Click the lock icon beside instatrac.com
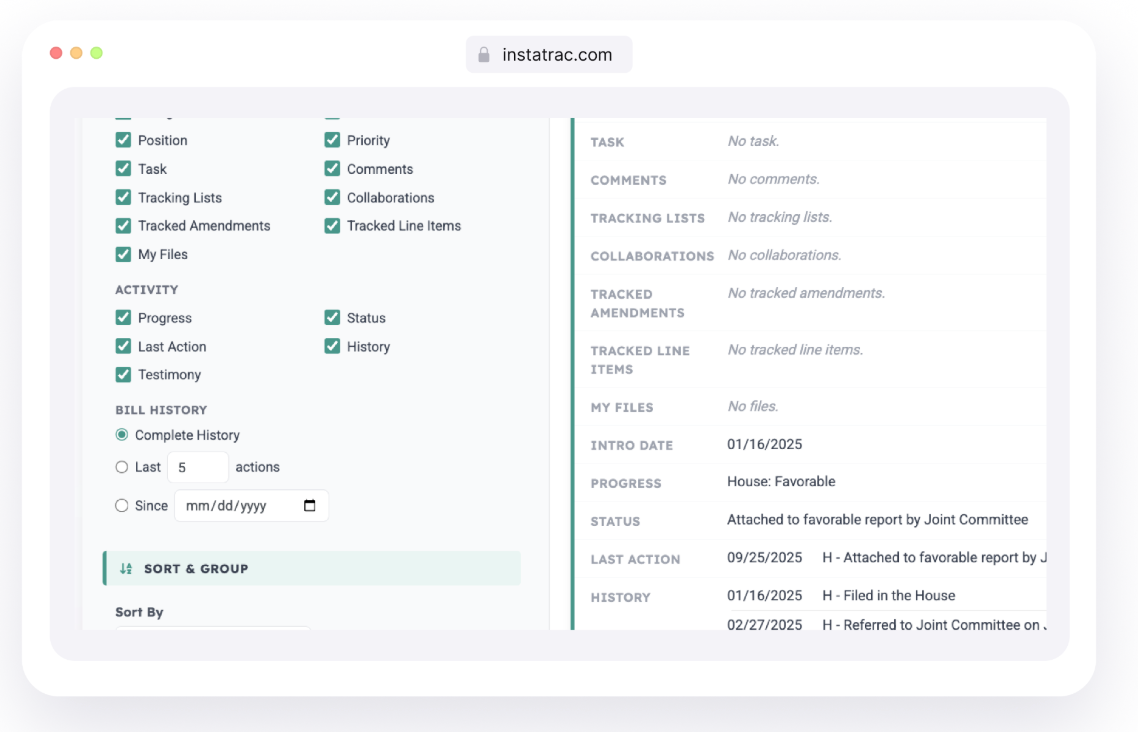Screen dimensions: 1138x732 (x=483, y=55)
